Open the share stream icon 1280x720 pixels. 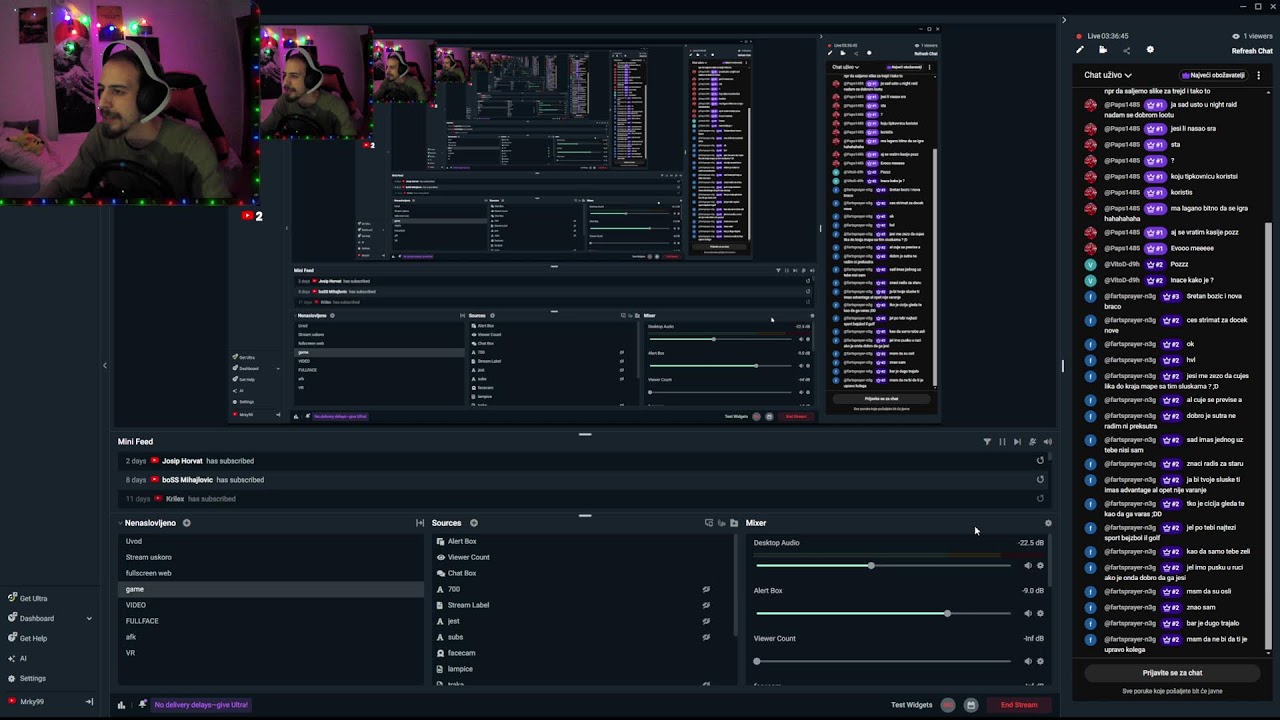(1126, 50)
